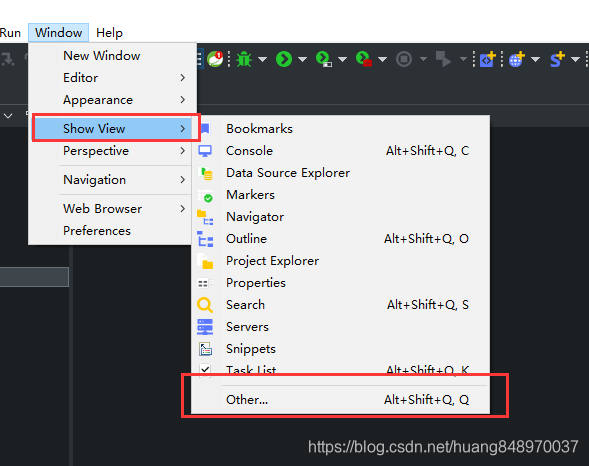The width and height of the screenshot is (589, 466).
Task: Click the Snippets icon
Action: click(205, 349)
